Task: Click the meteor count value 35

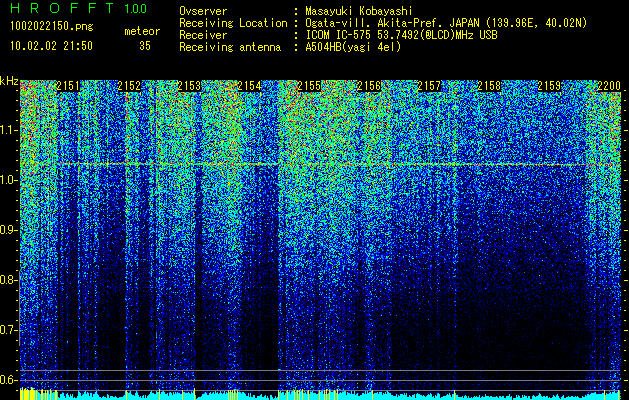Action: (x=145, y=46)
